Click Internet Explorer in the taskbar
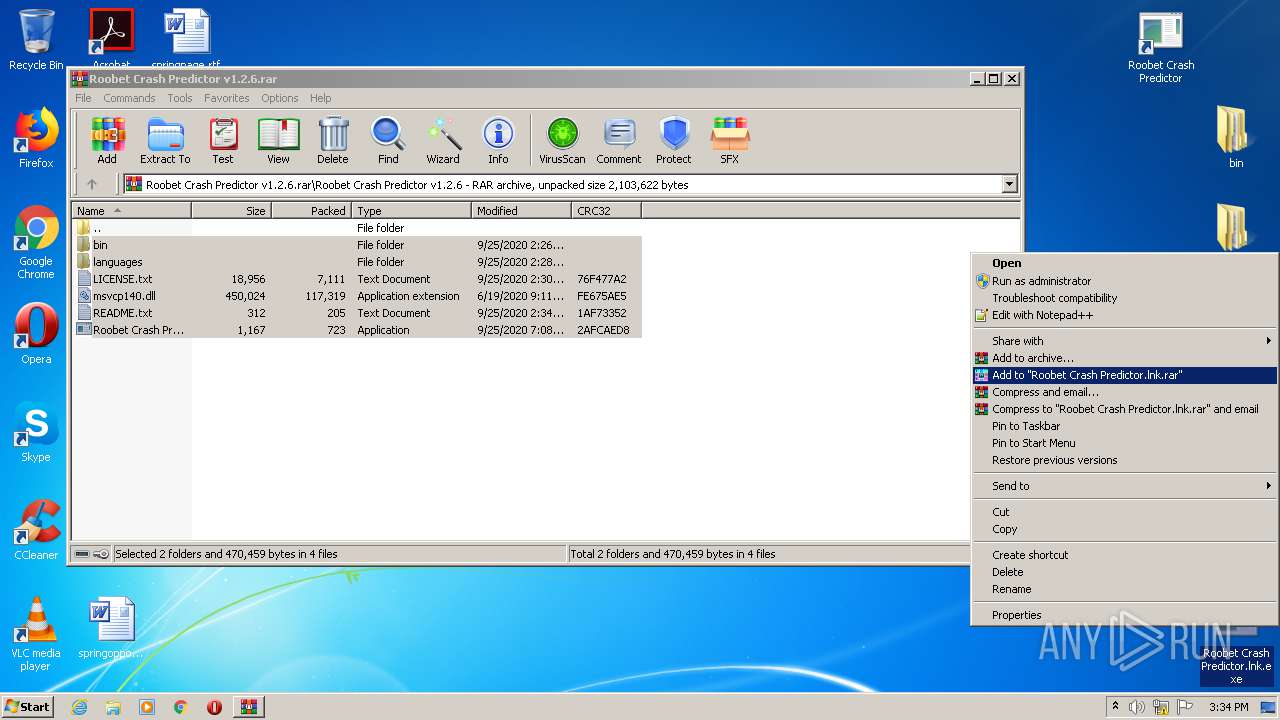The image size is (1280, 720). pyautogui.click(x=79, y=707)
